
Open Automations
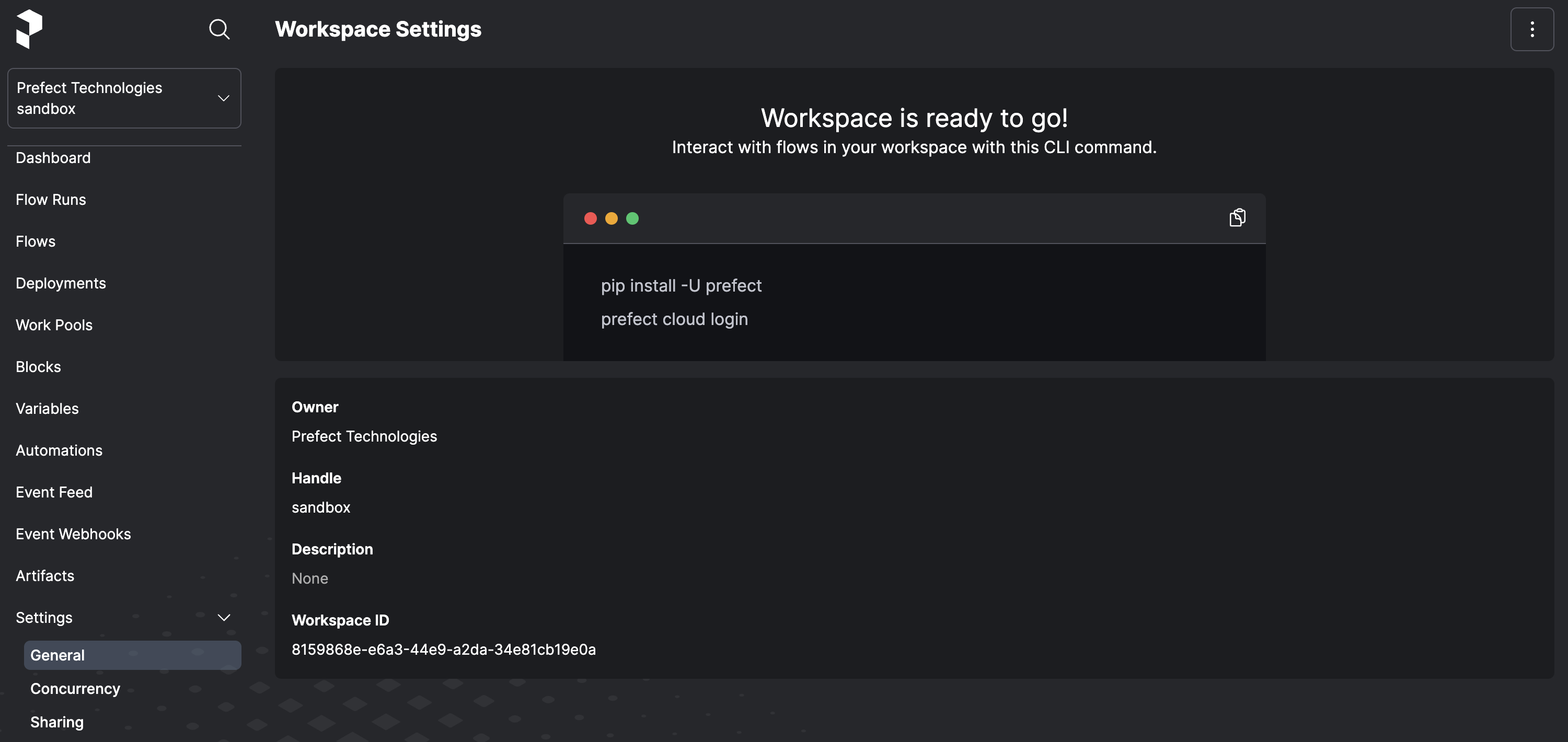(x=59, y=450)
